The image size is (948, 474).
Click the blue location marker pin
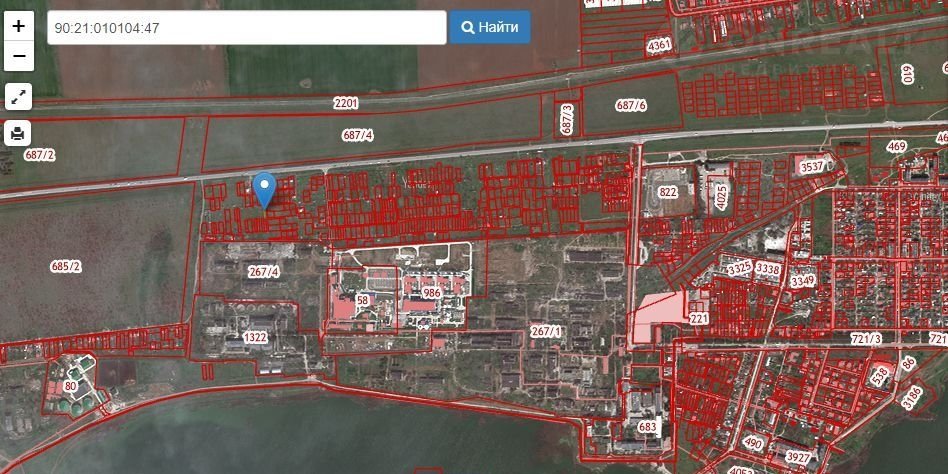[x=264, y=188]
